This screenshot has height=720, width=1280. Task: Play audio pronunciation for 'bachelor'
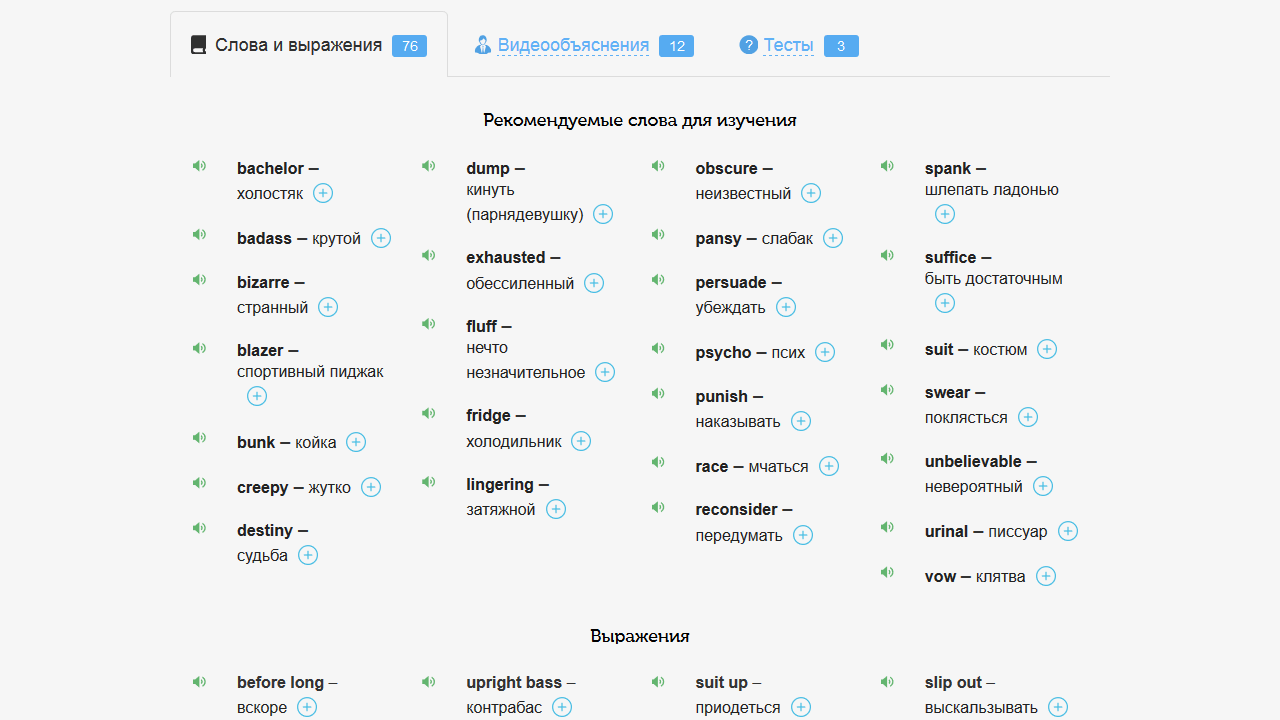click(199, 166)
